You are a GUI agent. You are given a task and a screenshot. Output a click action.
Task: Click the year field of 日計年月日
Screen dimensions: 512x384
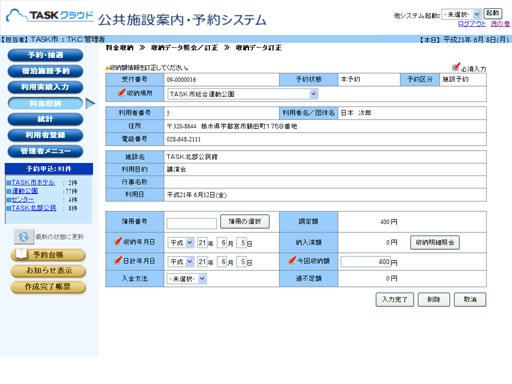[202, 262]
